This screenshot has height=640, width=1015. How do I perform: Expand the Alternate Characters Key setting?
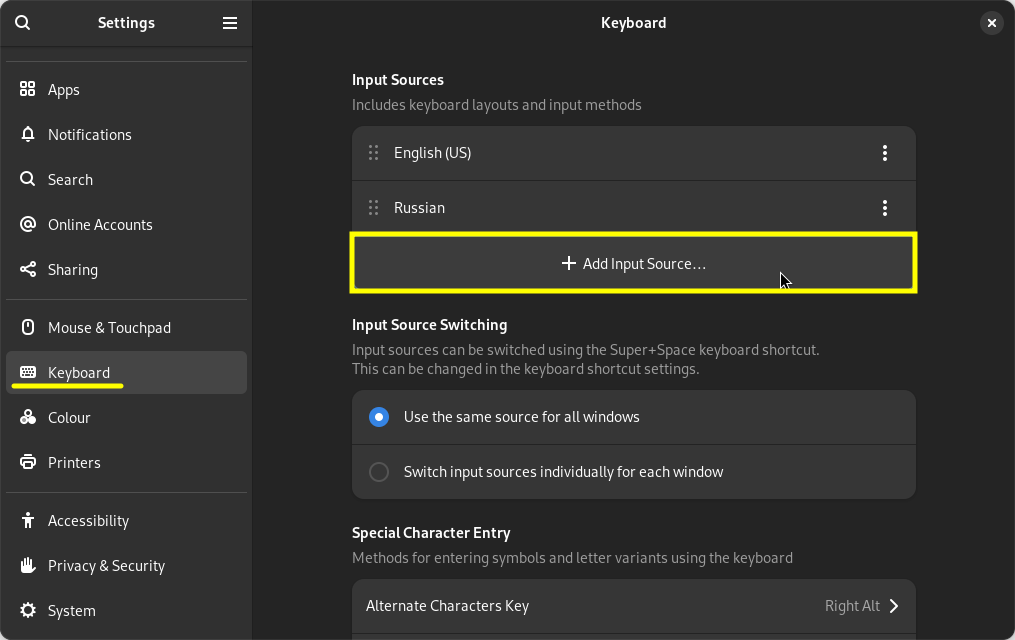click(633, 606)
